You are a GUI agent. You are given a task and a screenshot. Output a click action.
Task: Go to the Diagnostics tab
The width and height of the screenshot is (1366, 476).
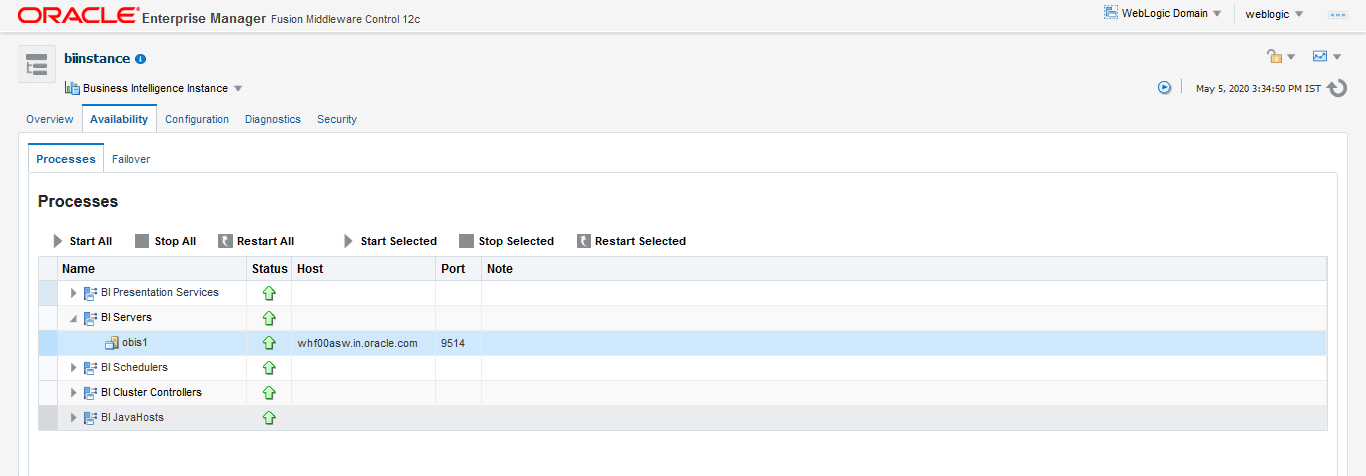pyautogui.click(x=273, y=119)
